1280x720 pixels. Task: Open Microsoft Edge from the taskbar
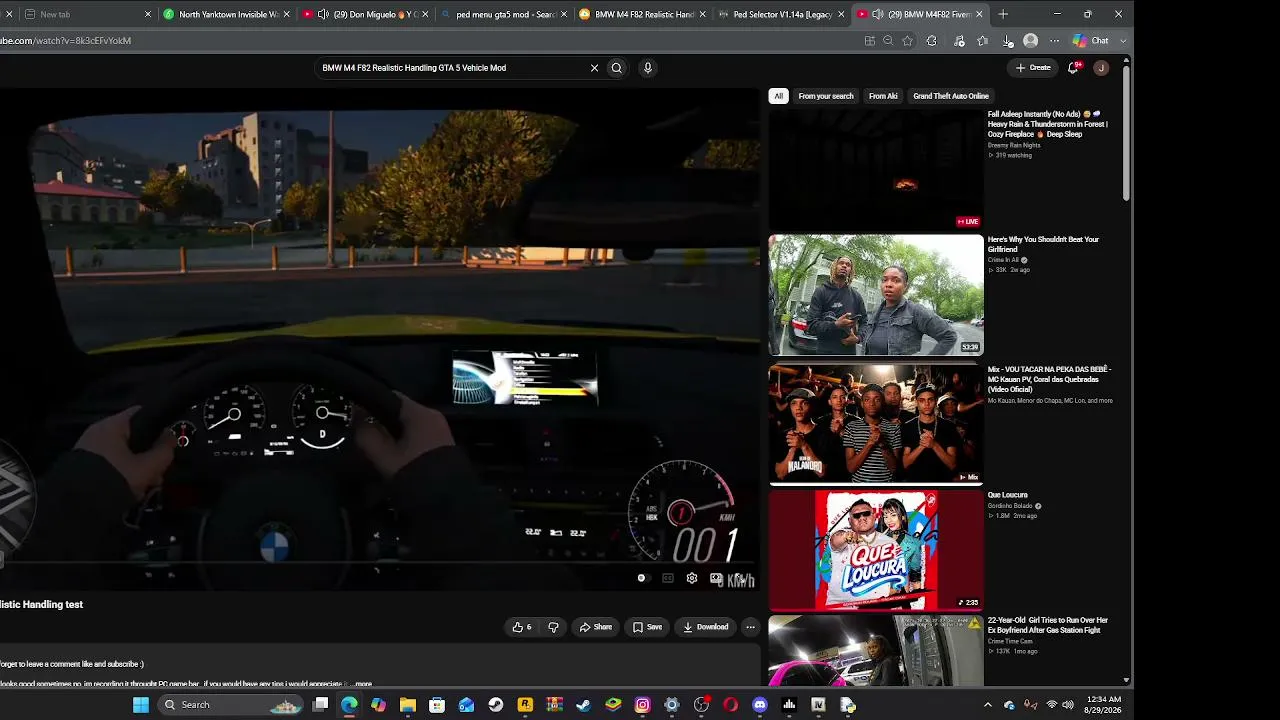coord(349,705)
